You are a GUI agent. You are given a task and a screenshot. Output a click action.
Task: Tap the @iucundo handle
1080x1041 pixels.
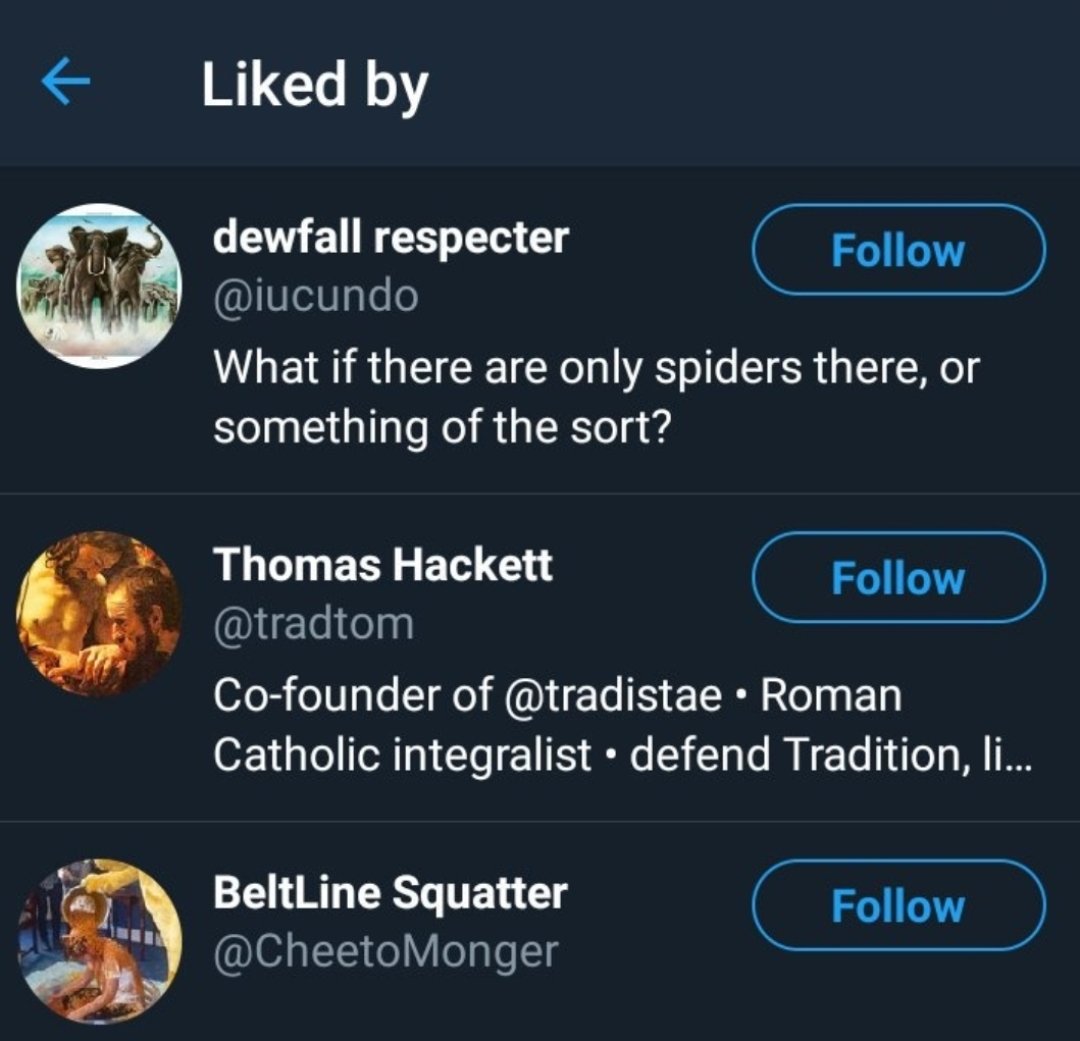pyautogui.click(x=316, y=296)
